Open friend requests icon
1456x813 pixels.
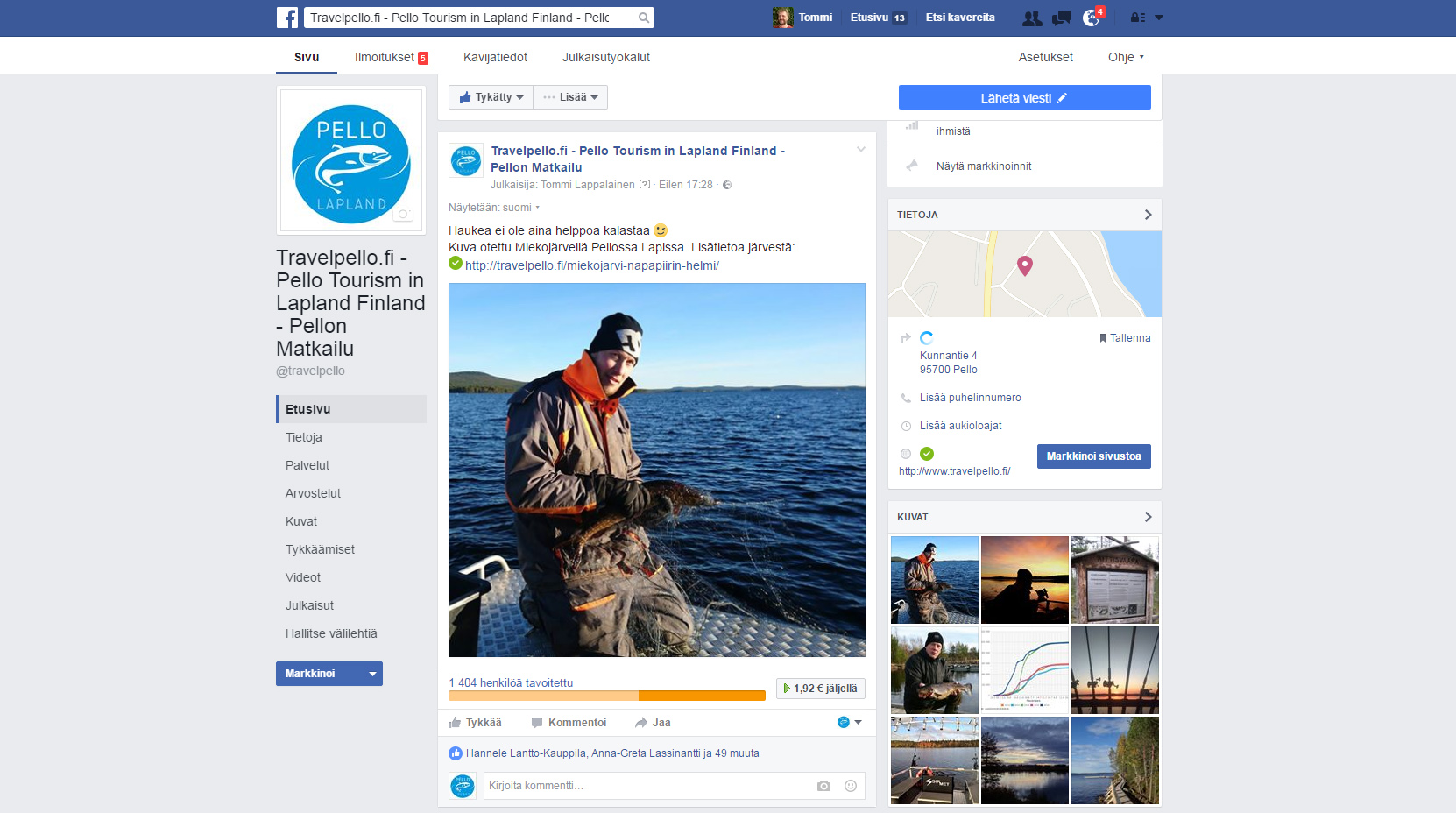(x=1032, y=18)
